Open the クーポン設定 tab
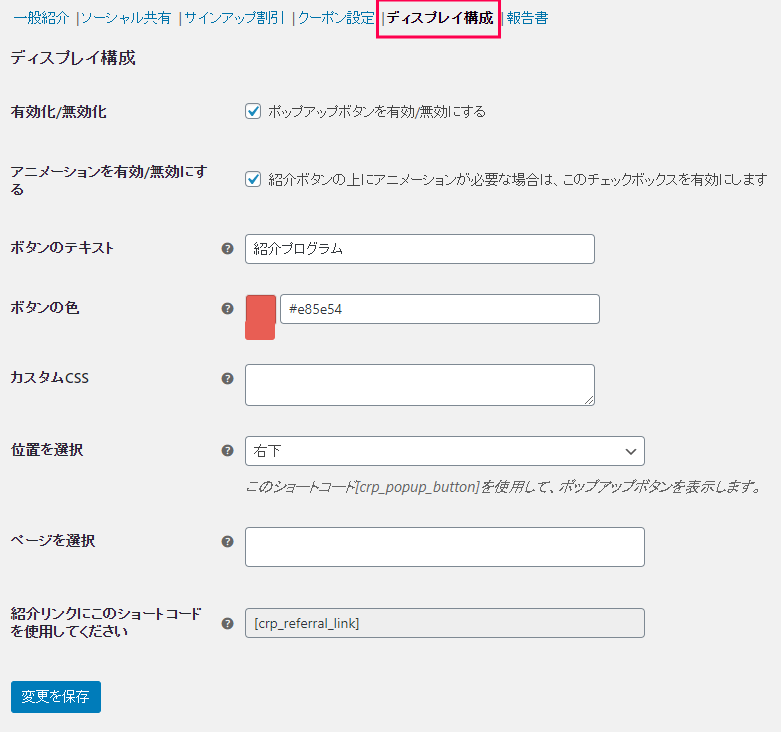The width and height of the screenshot is (781, 732). [x=336, y=18]
